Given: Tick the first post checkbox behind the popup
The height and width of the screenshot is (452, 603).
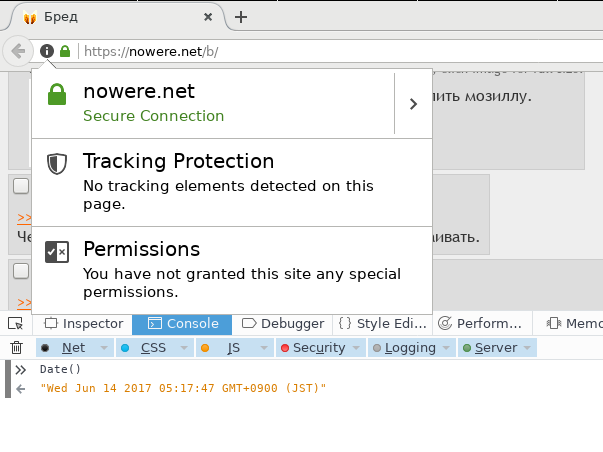Looking at the screenshot, I should (x=21, y=186).
